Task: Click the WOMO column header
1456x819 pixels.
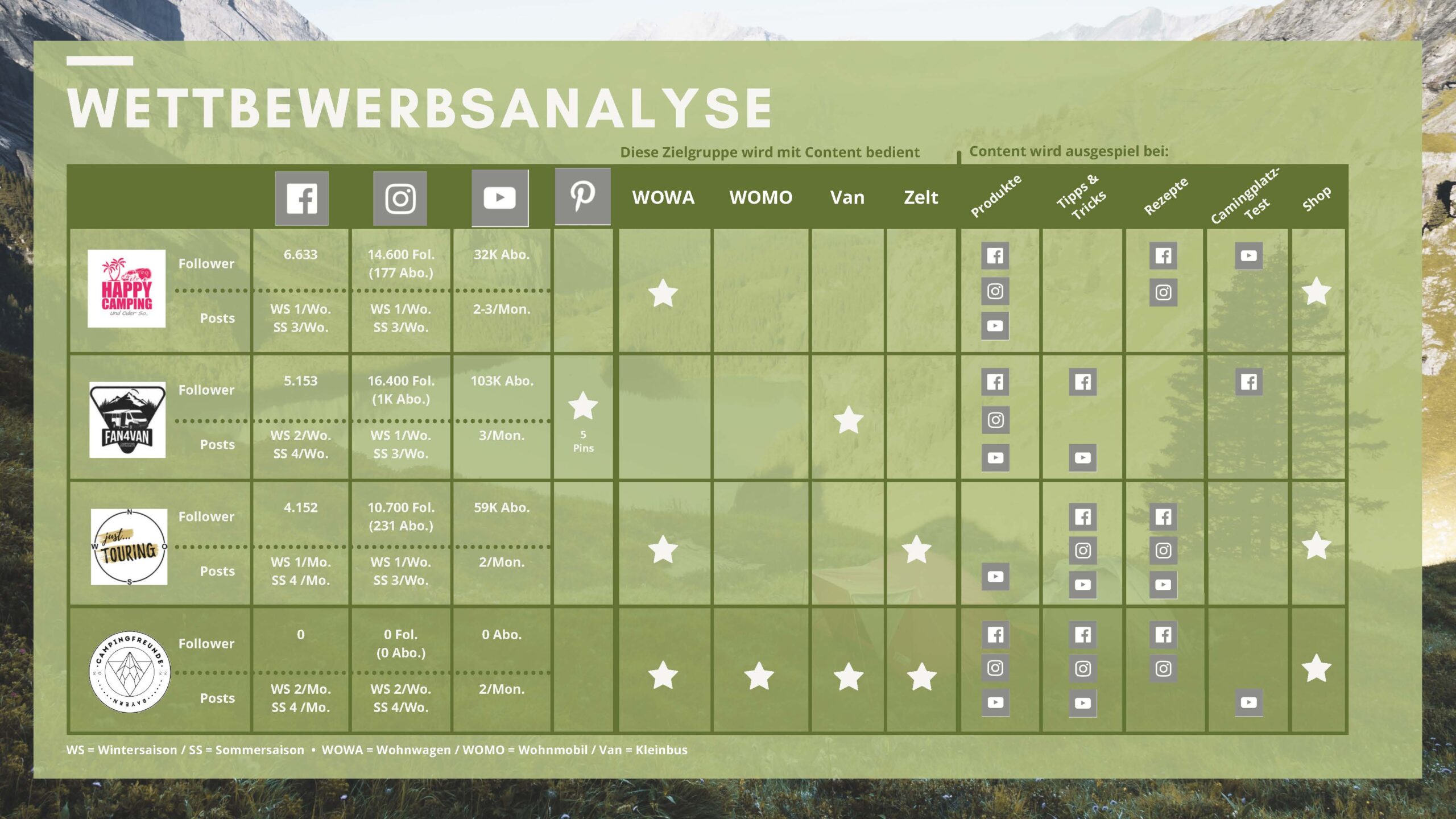Action: pyautogui.click(x=760, y=197)
